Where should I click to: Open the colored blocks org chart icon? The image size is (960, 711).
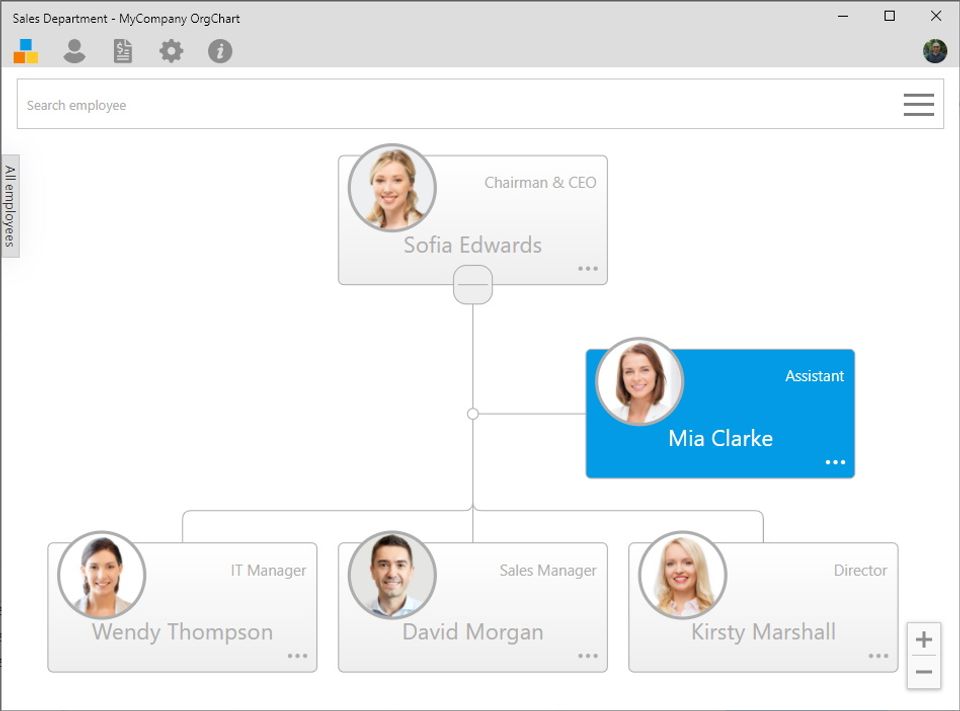click(26, 51)
